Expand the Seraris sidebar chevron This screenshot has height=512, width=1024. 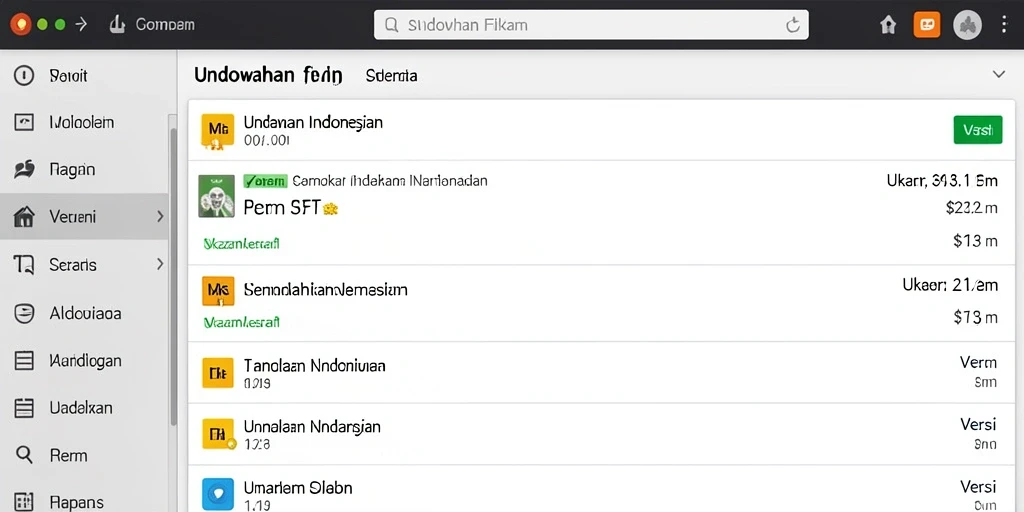point(160,264)
